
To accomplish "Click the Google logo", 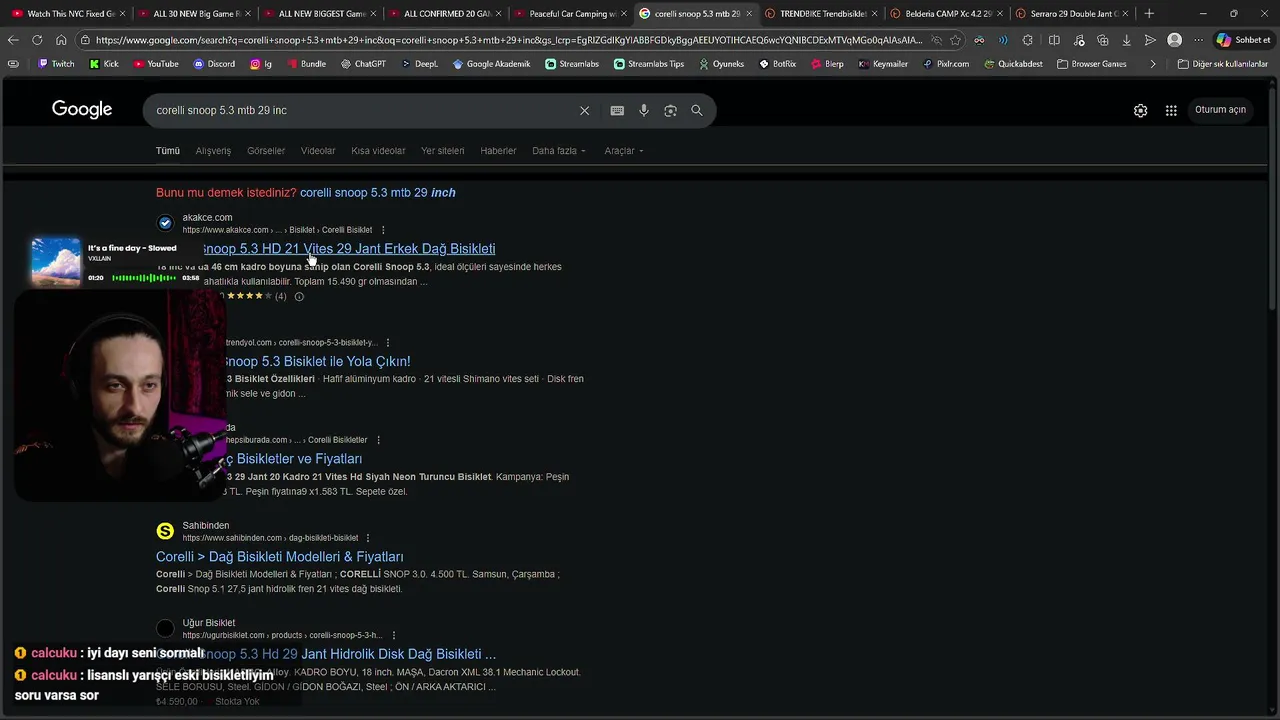I will pos(82,110).
